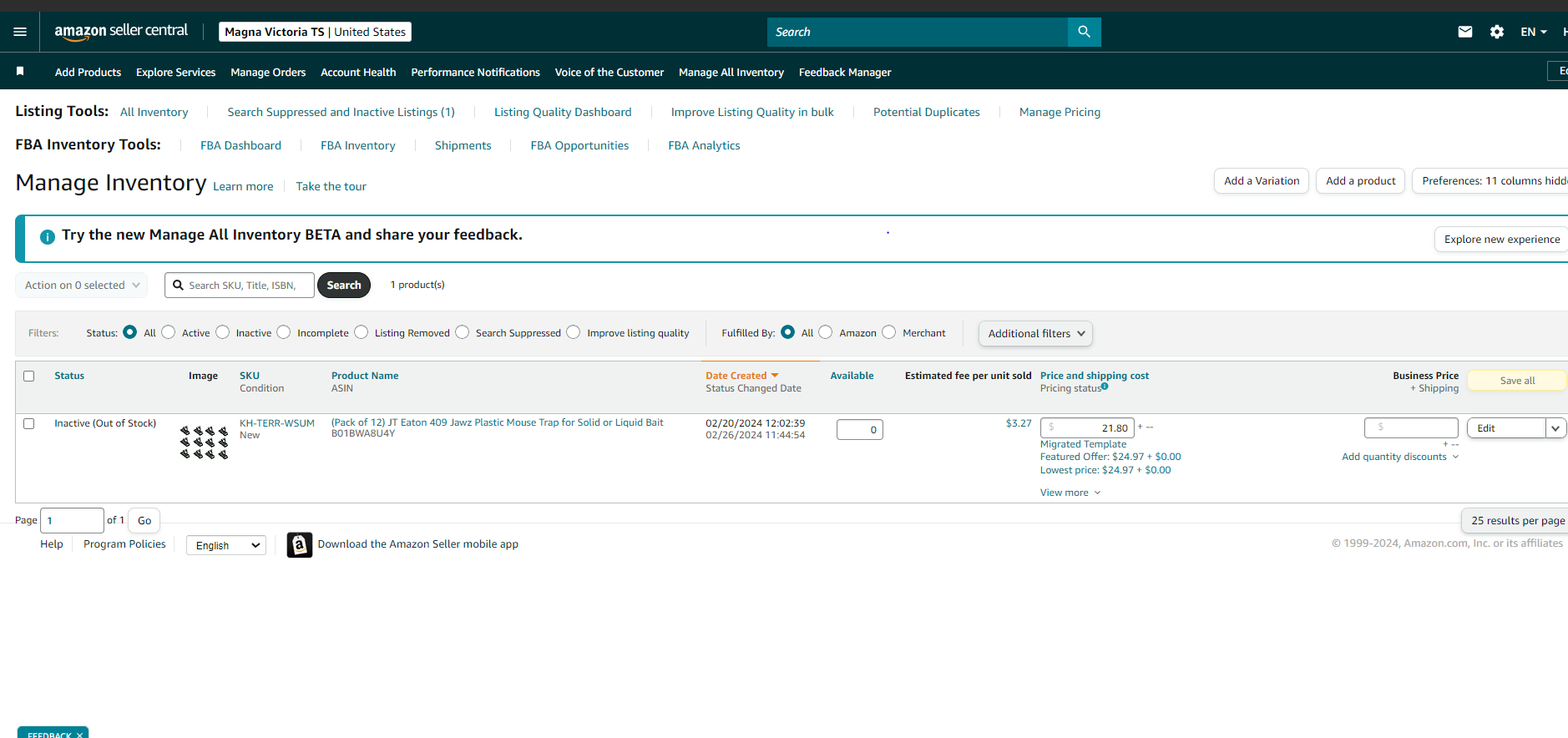The height and width of the screenshot is (738, 1568).
Task: Open FBA Dashboard link
Action: tap(240, 145)
